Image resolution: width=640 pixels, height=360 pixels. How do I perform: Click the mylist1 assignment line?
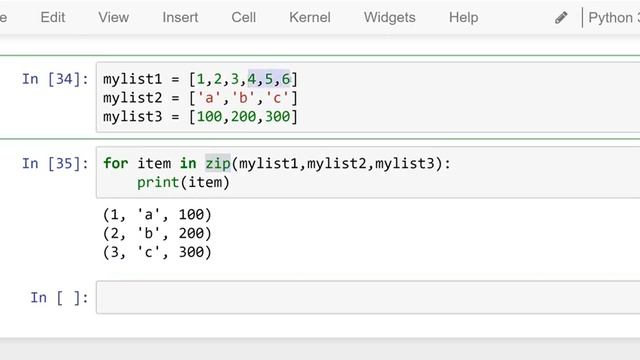point(200,79)
